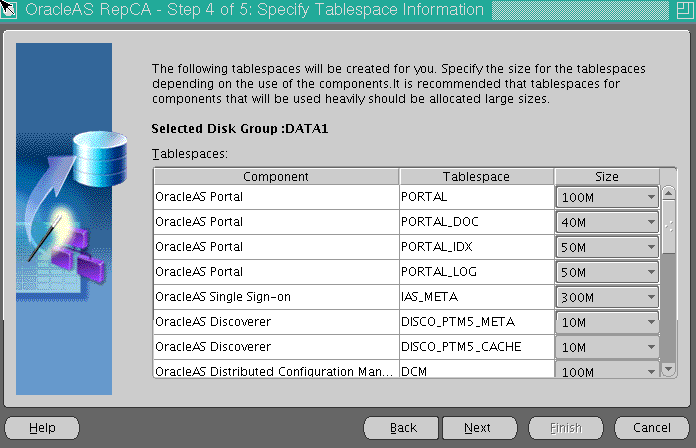Click the scroll up arrow of tablespaces table
Viewport: 696px width, 448px height.
(668, 193)
